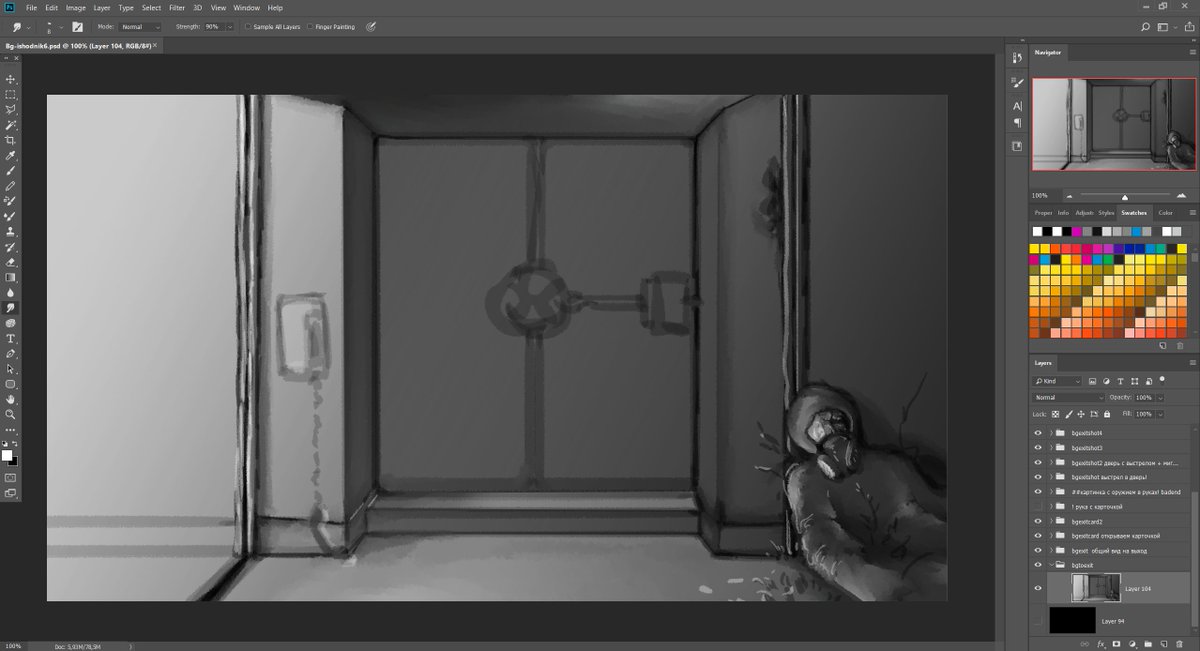Select the Hand tool
Image resolution: width=1200 pixels, height=651 pixels.
click(x=11, y=399)
